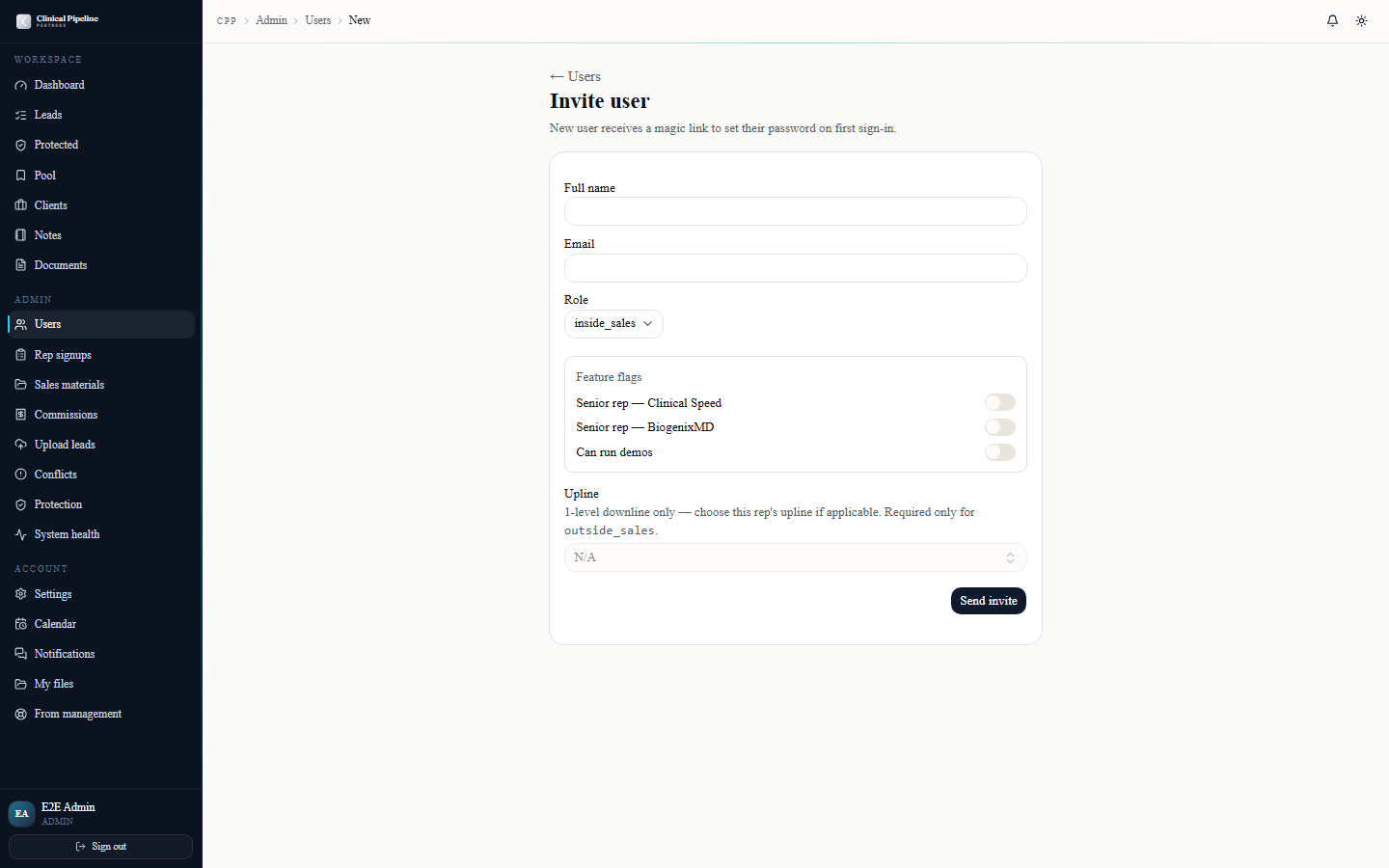Viewport: 1389px width, 868px height.
Task: Open Conflicts page in sidebar
Action: click(x=101, y=475)
